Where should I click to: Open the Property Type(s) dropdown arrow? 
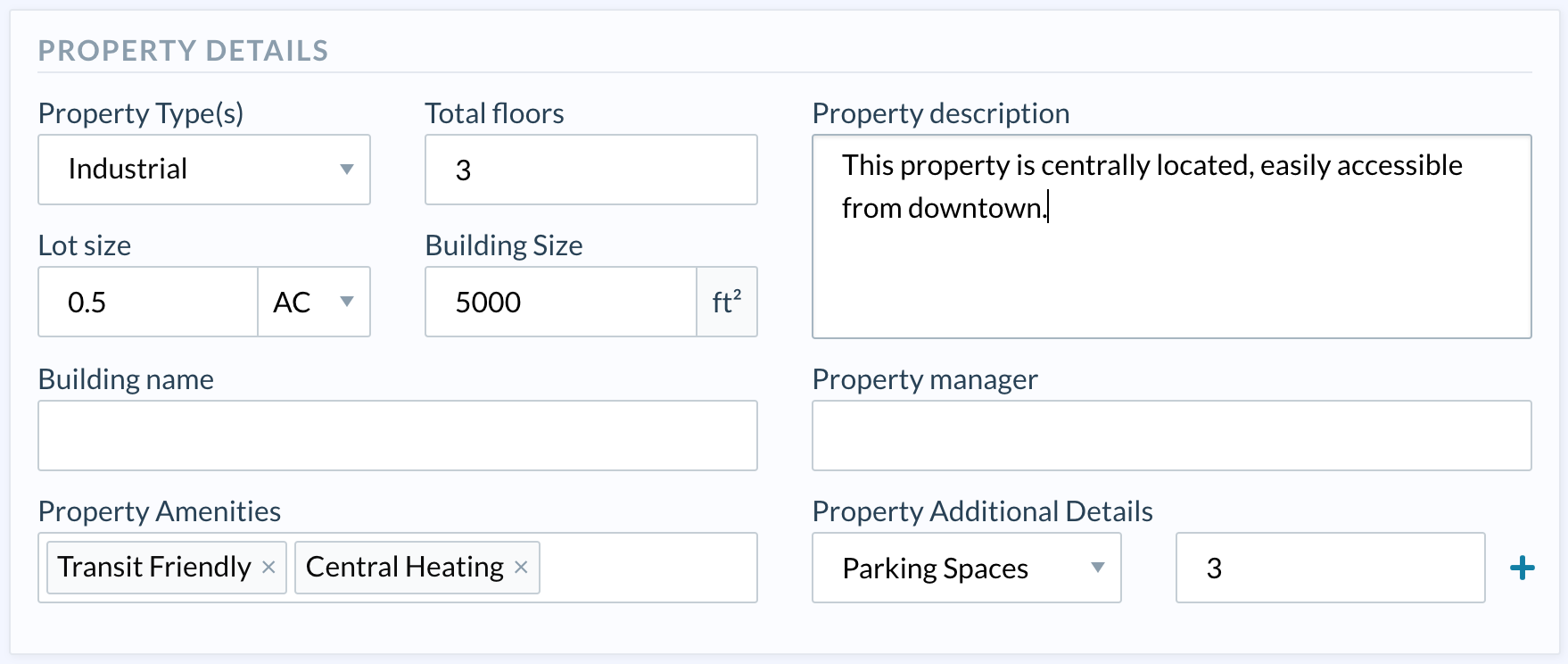click(347, 170)
